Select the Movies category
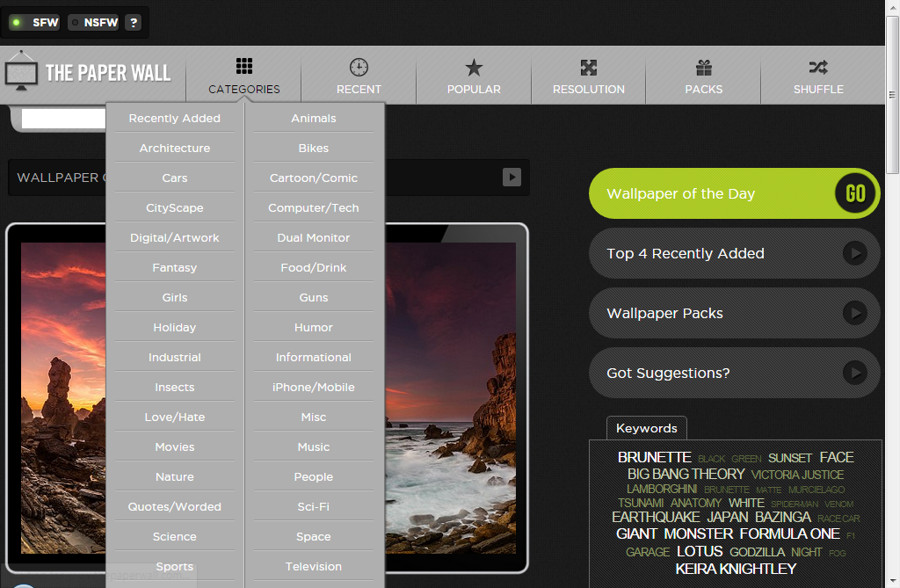The image size is (900, 588). [174, 447]
